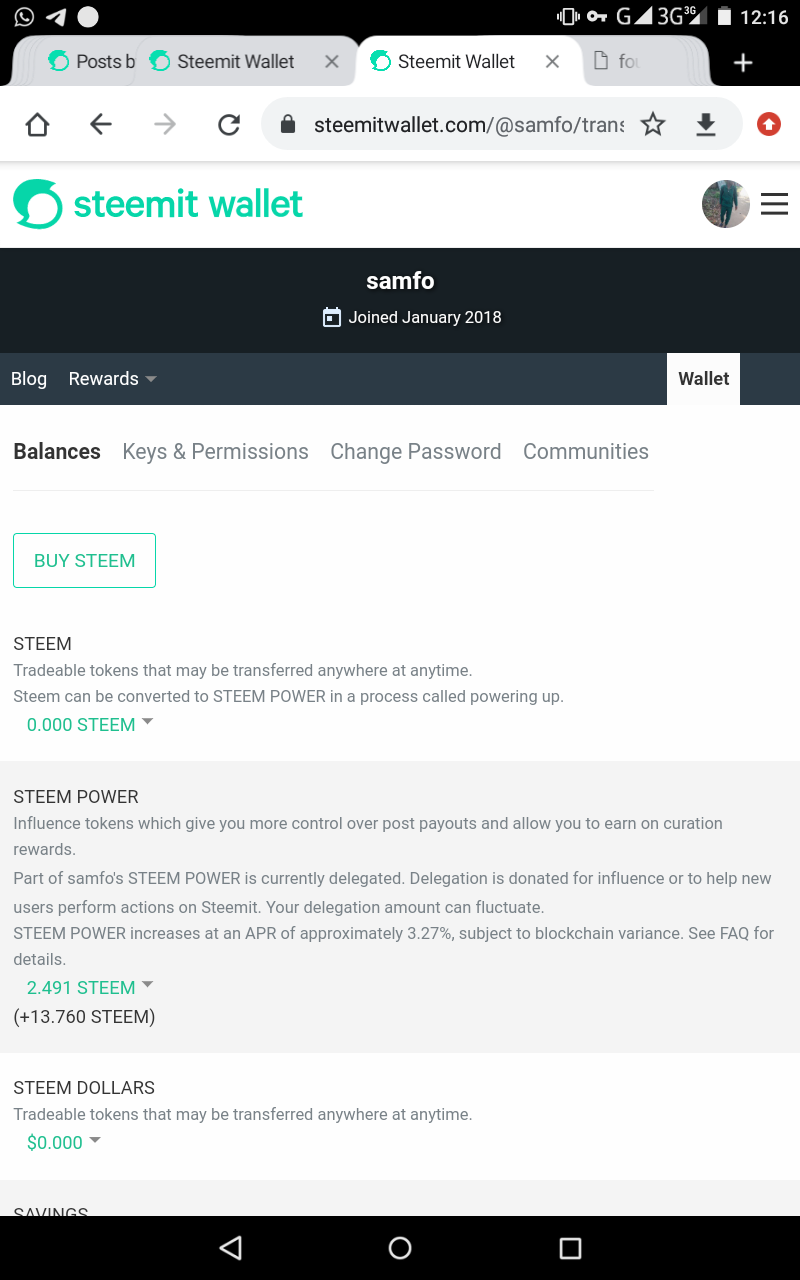
Task: Click the steemit wallet logo
Action: point(158,204)
